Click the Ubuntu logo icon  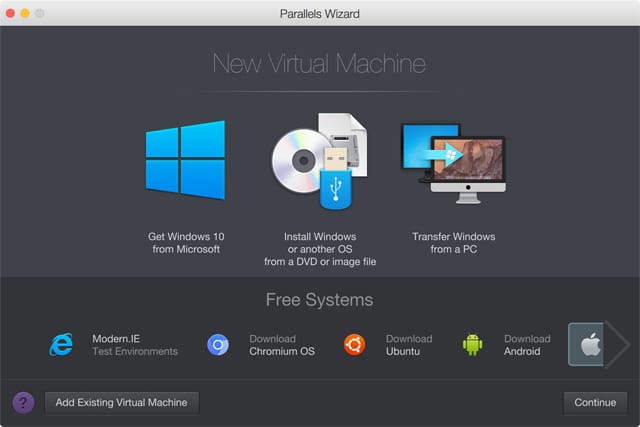click(x=354, y=345)
